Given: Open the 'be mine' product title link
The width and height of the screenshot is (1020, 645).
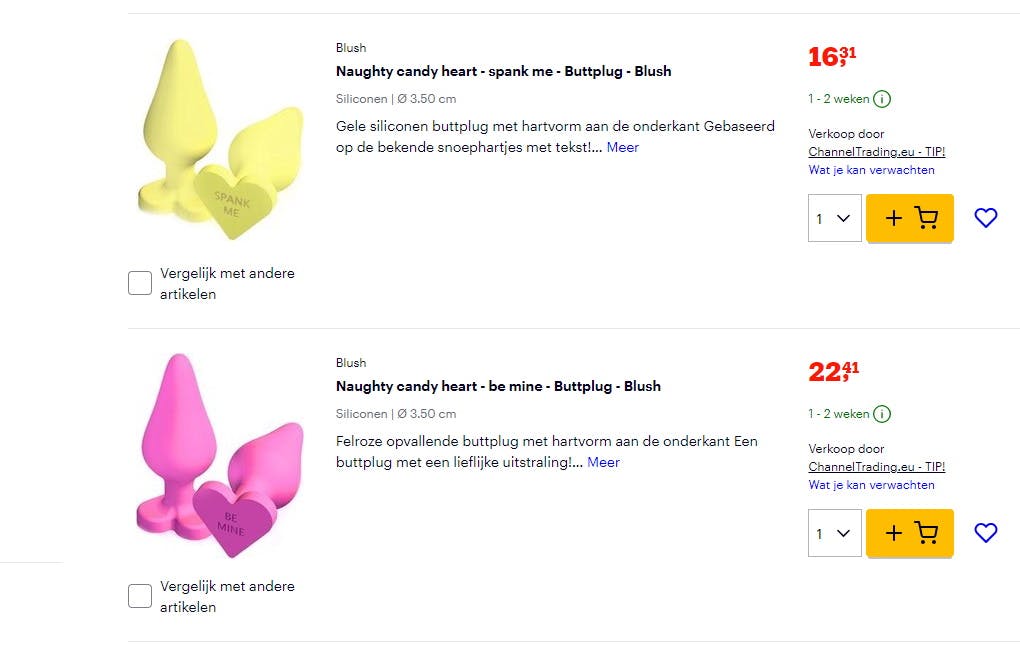Looking at the screenshot, I should 498,386.
